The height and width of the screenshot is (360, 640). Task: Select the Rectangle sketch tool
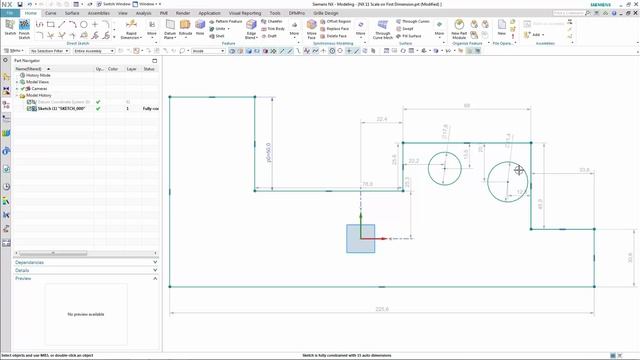click(51, 24)
